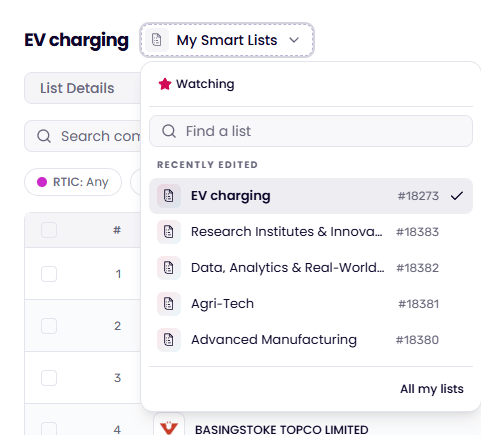Click row number 2 in the table

pos(117,326)
